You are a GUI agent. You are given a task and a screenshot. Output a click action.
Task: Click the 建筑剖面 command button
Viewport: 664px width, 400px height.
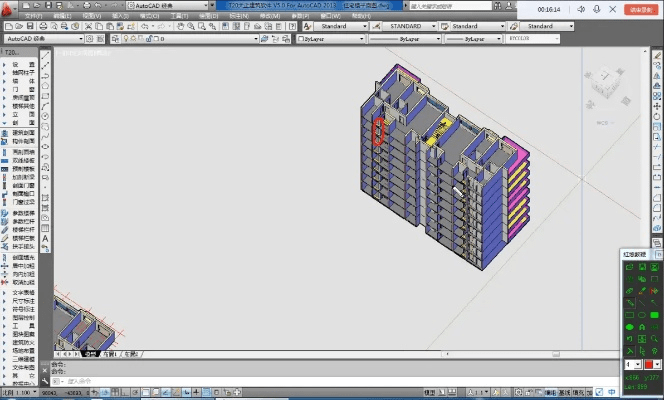tap(24, 132)
